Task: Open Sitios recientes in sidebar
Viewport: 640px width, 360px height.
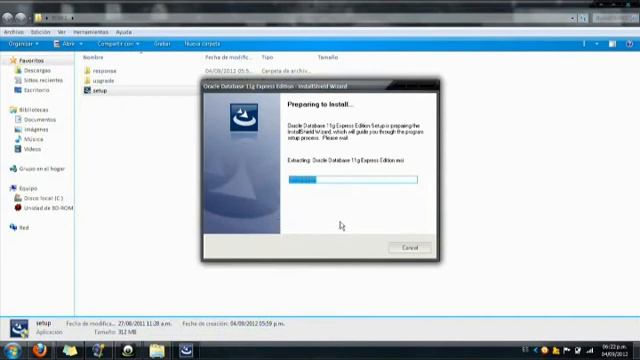Action: point(43,80)
